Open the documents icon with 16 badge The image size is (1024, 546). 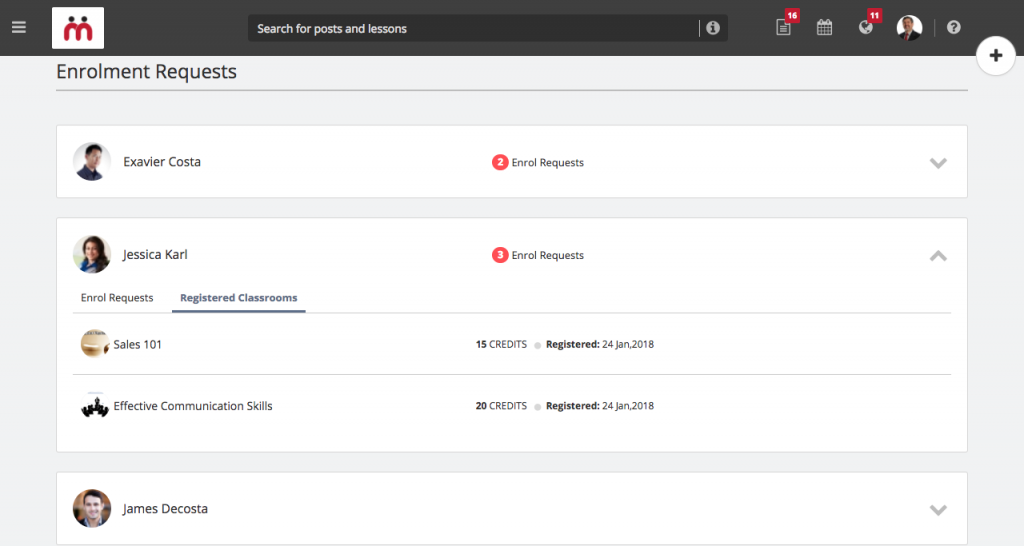[783, 27]
